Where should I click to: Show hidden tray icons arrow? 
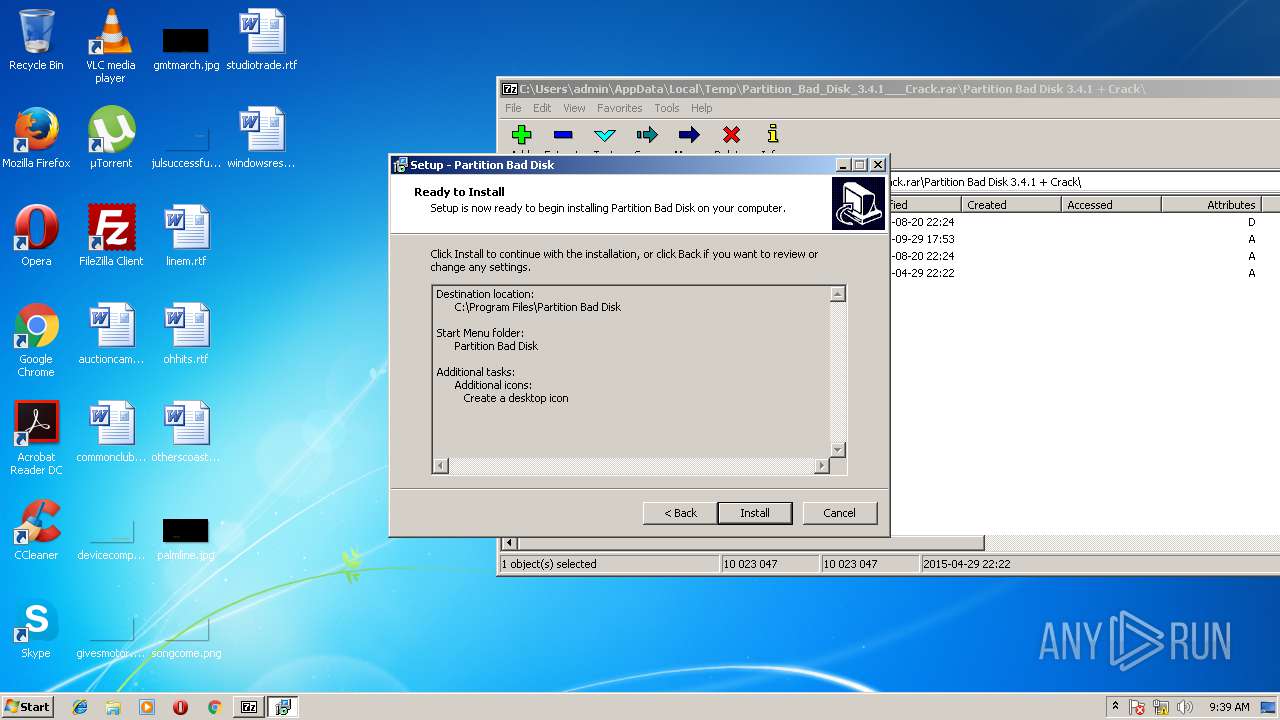[1115, 707]
